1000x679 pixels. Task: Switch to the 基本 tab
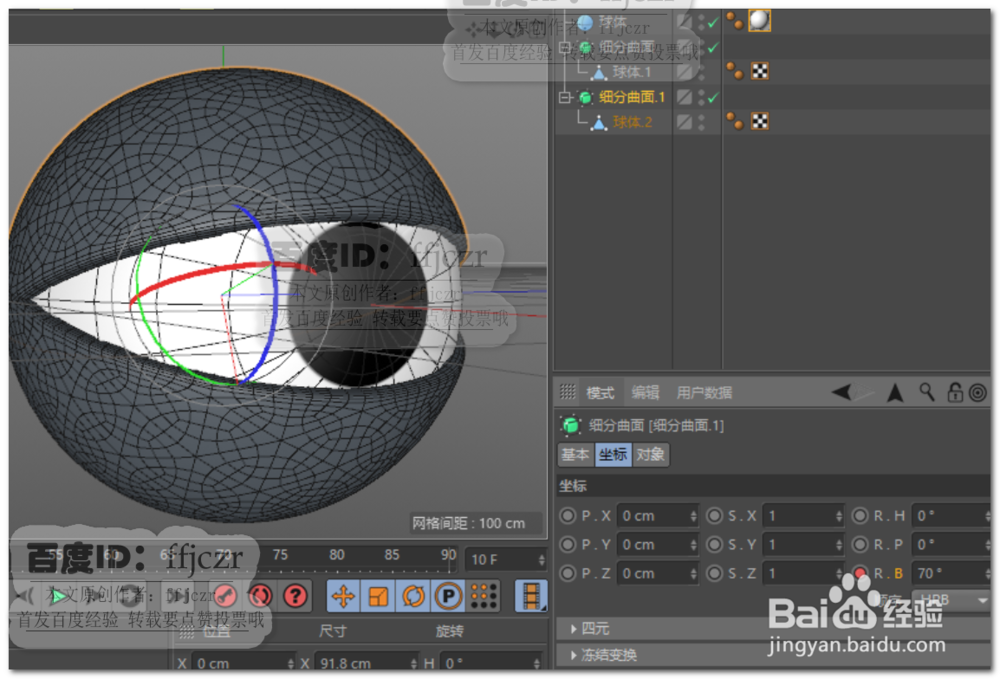tap(575, 455)
